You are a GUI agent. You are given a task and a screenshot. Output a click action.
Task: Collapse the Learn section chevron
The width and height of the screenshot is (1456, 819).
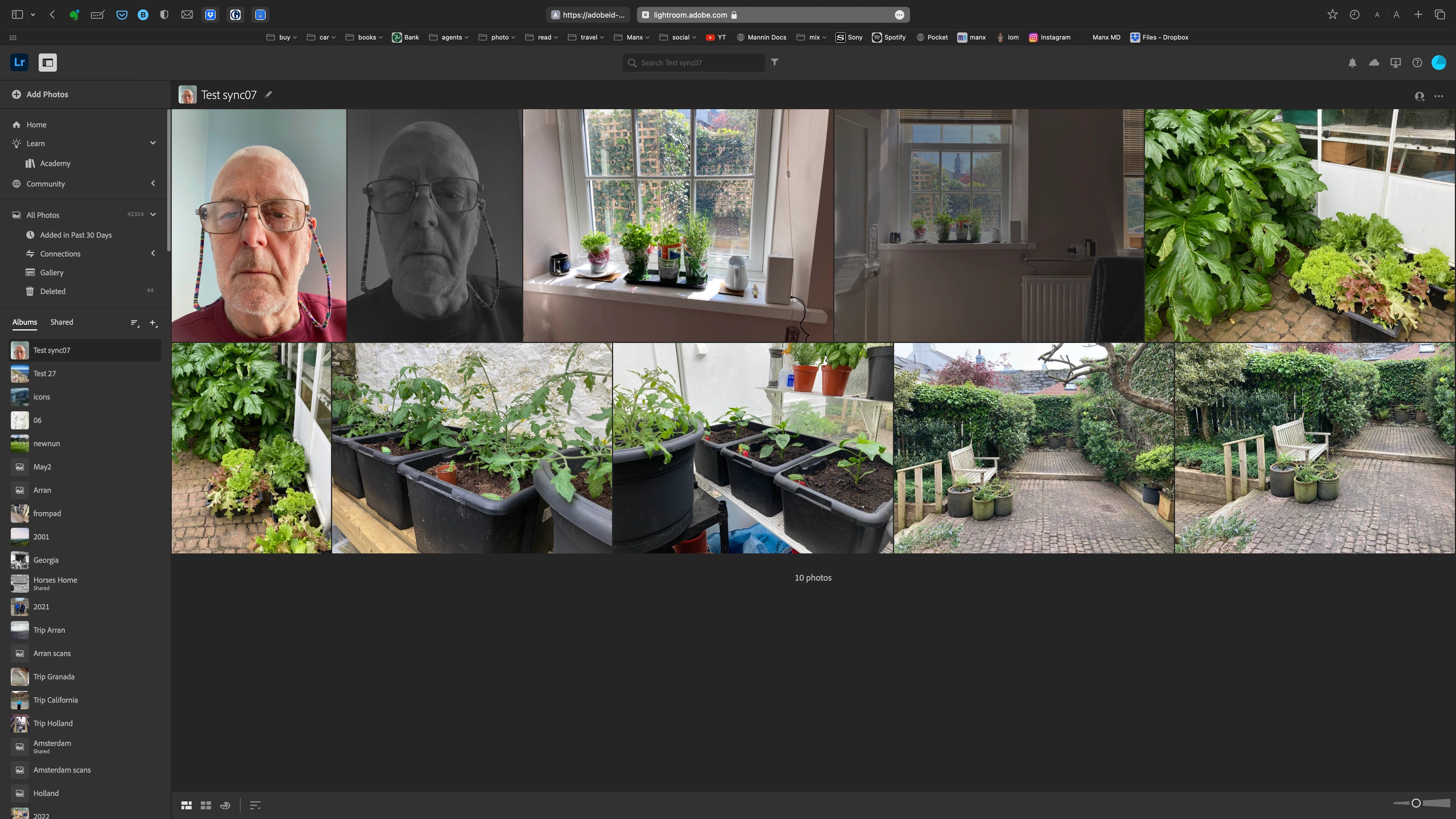(x=153, y=143)
